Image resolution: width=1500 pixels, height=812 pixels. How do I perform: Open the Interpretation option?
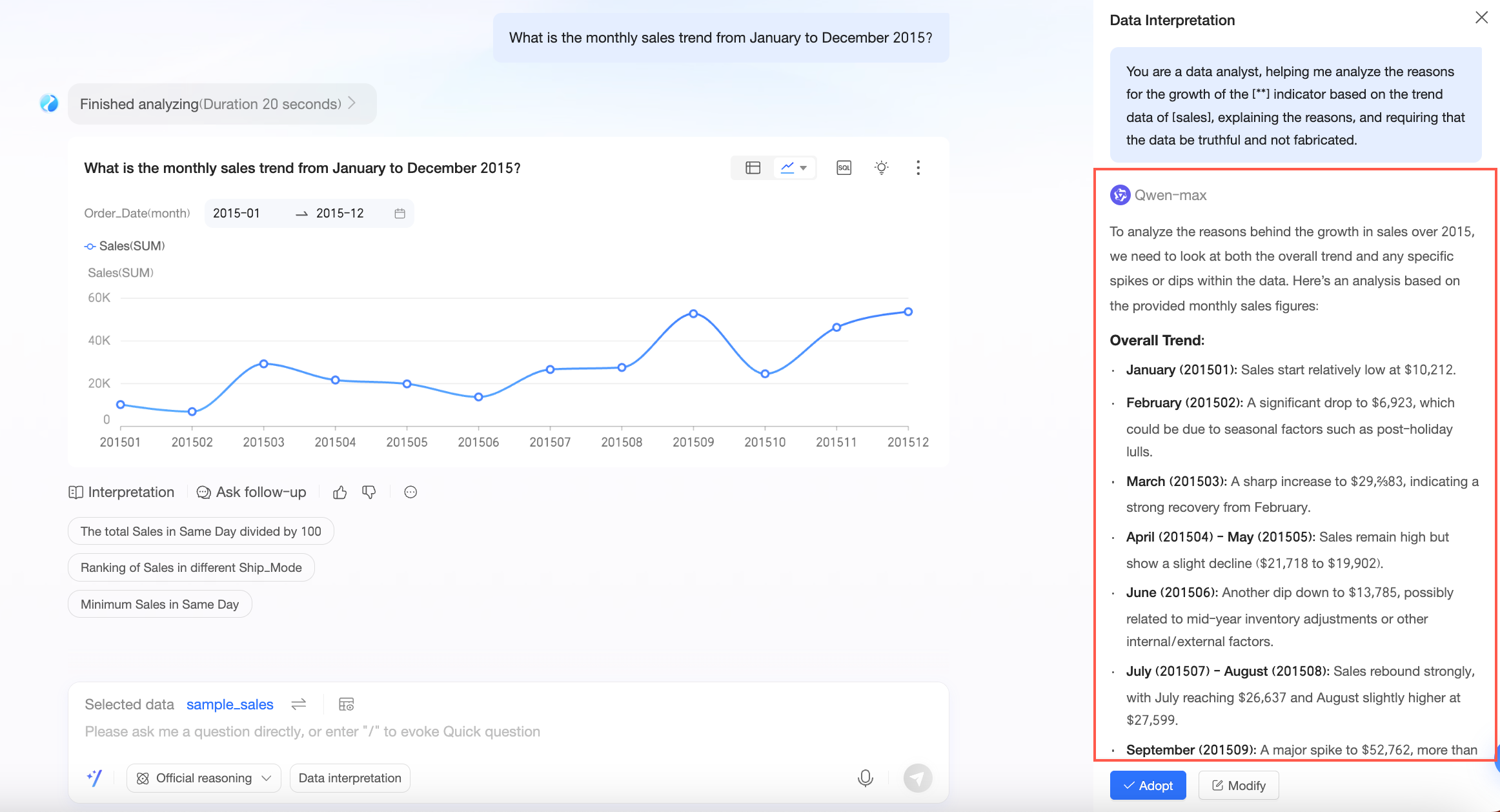point(121,492)
